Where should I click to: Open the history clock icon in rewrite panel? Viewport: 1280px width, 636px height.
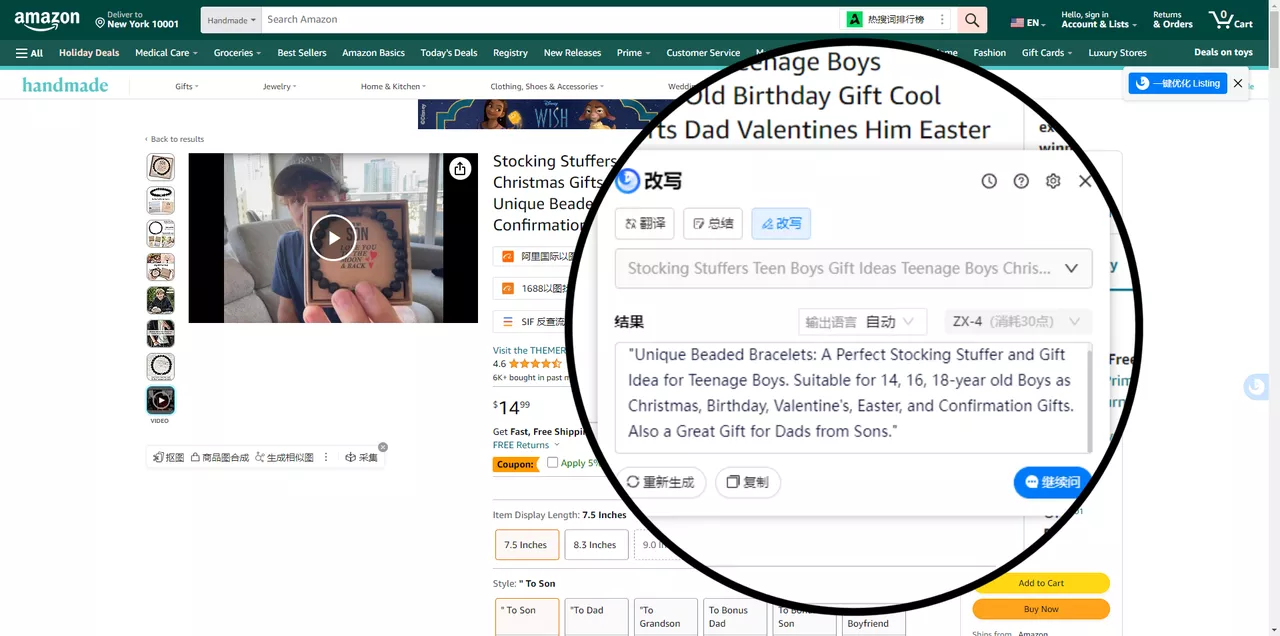989,181
